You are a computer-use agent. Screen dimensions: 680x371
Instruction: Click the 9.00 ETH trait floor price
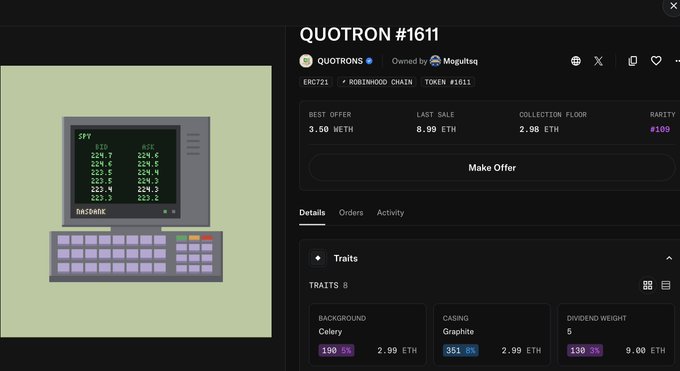[x=645, y=351]
